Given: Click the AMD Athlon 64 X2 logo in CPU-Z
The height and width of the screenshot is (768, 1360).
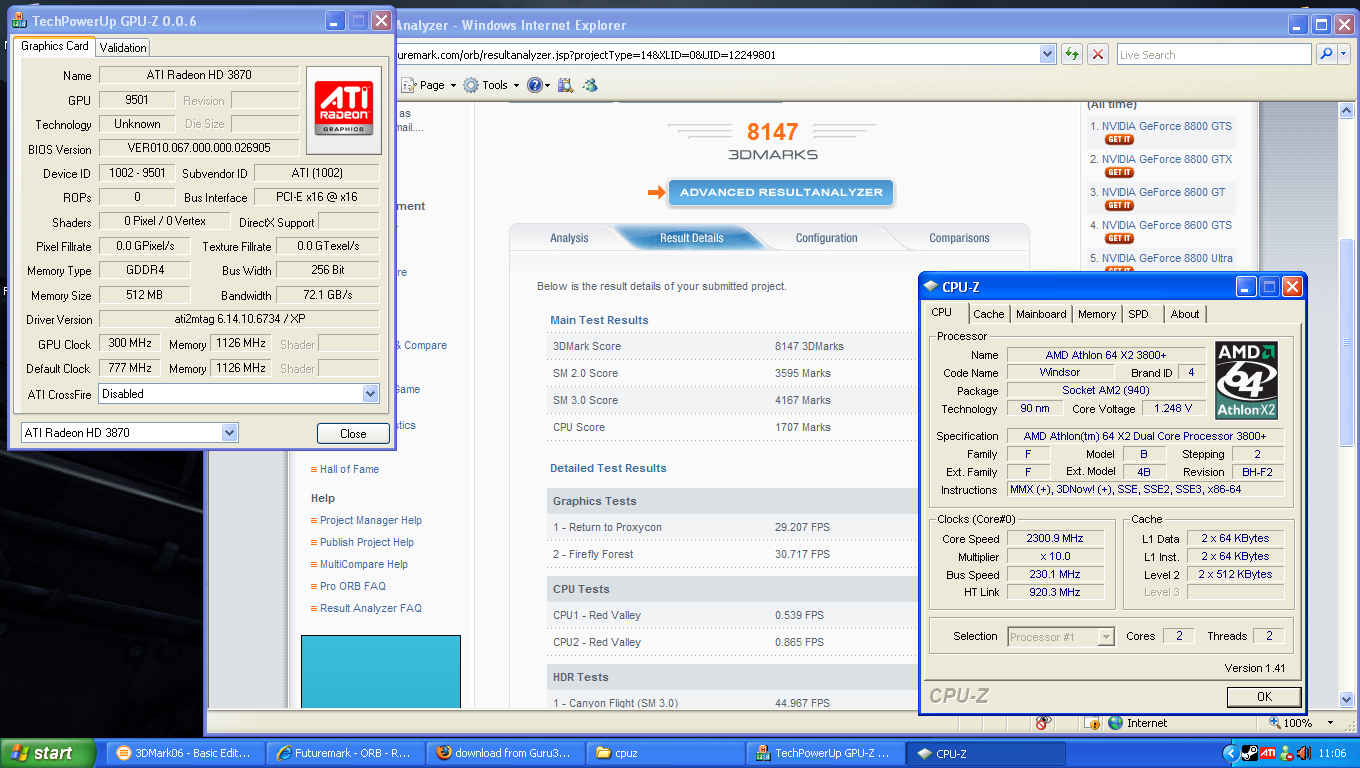Looking at the screenshot, I should coord(1245,380).
